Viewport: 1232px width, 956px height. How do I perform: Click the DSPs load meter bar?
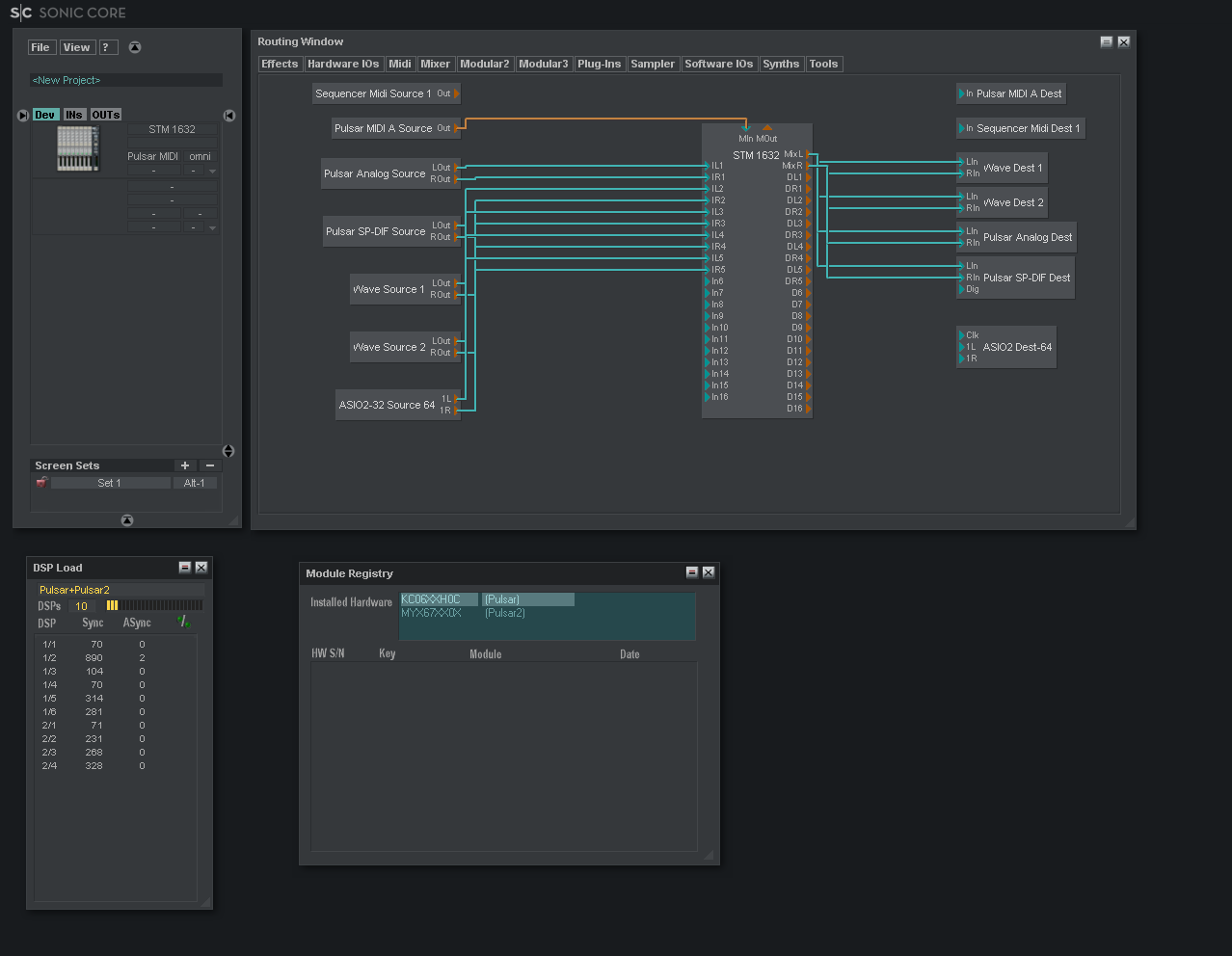pyautogui.click(x=154, y=606)
